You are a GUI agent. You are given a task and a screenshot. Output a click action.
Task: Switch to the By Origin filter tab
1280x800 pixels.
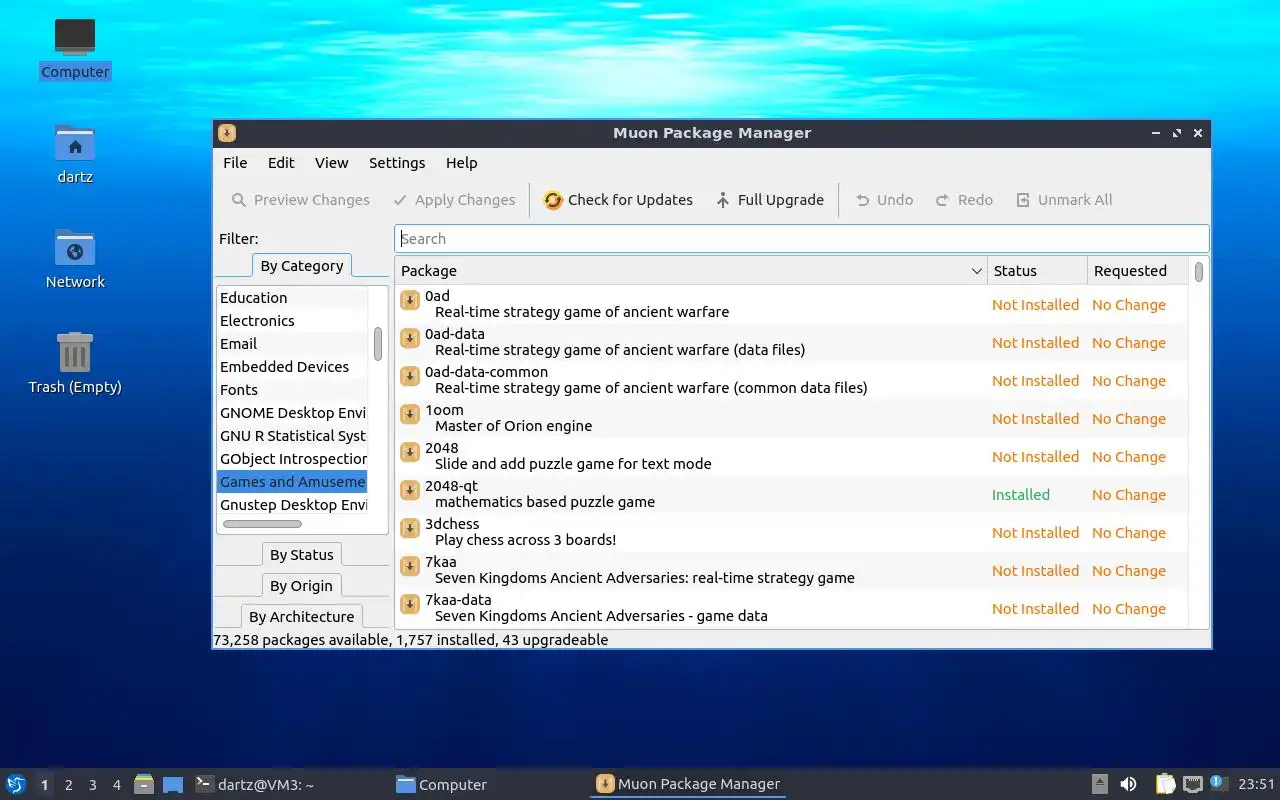pyautogui.click(x=301, y=586)
